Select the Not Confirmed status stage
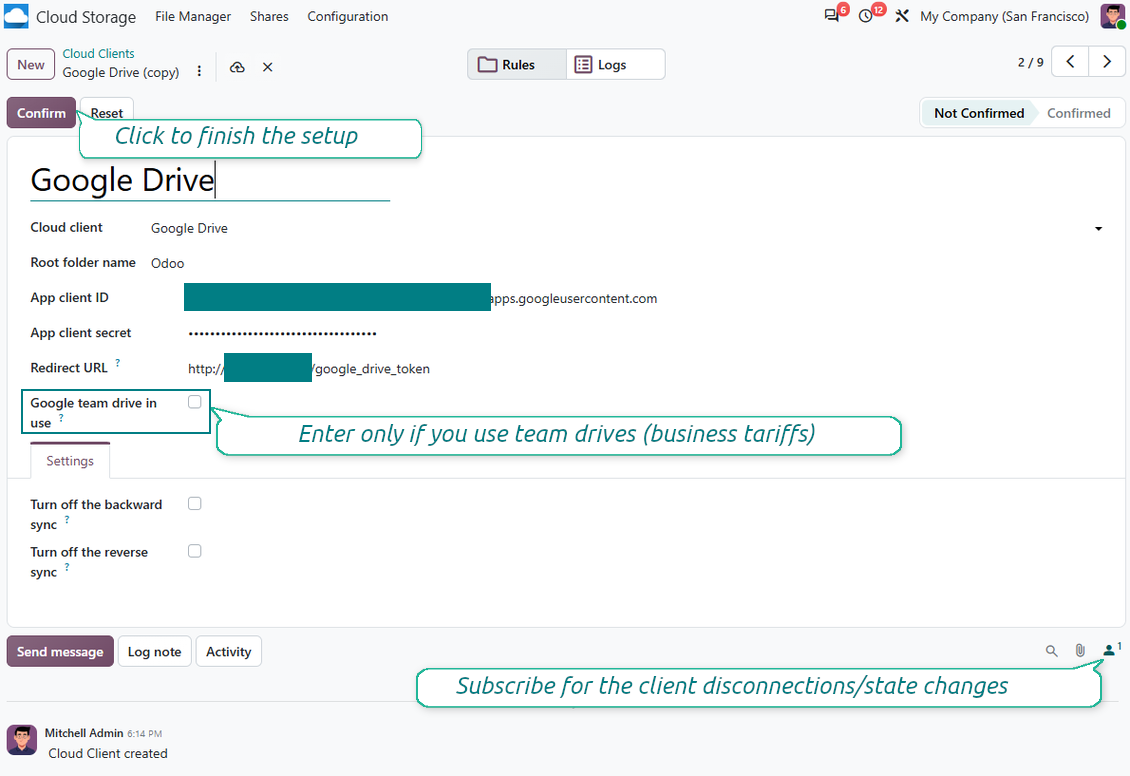The height and width of the screenshot is (776, 1130). point(979,113)
